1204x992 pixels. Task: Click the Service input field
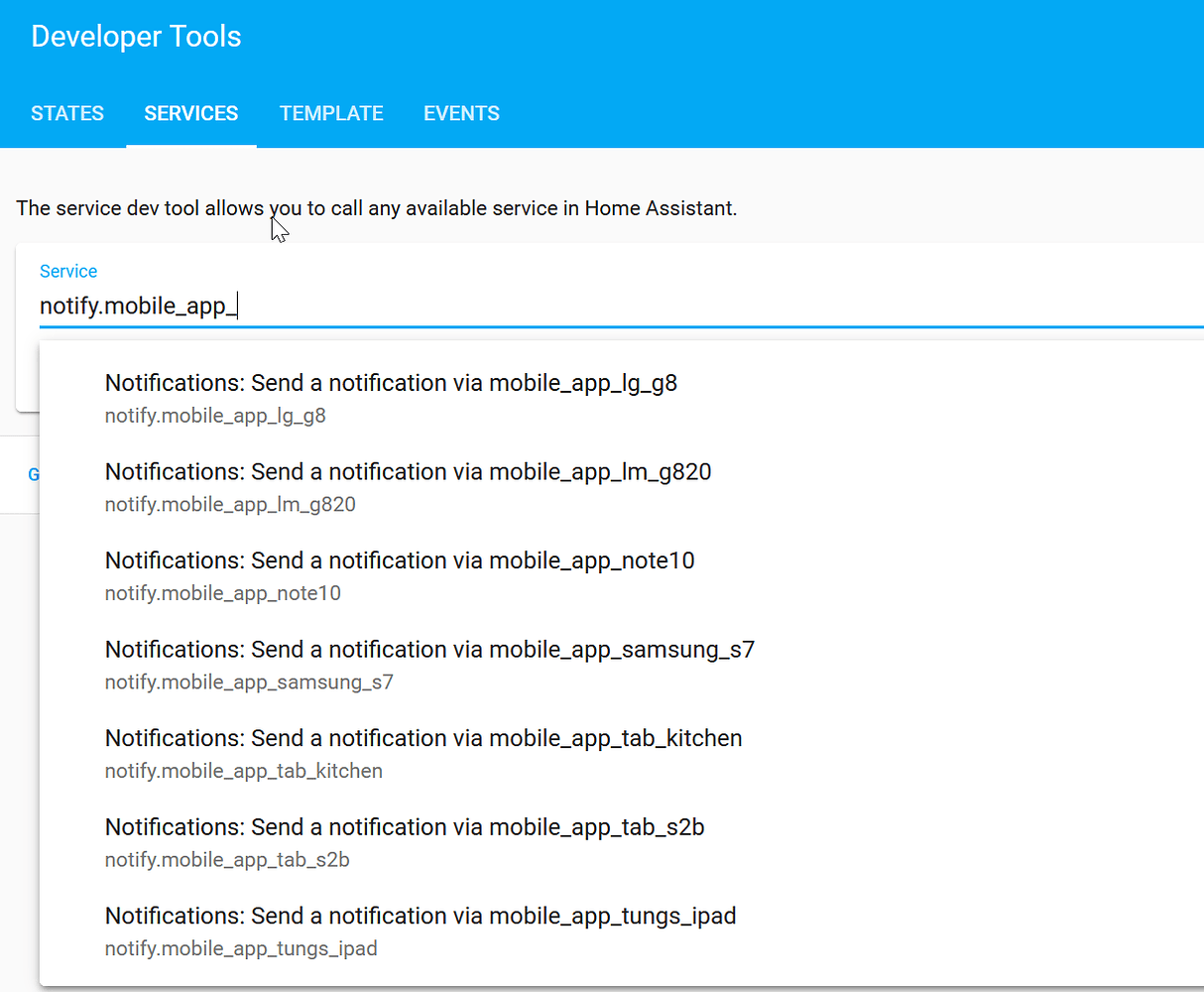(x=621, y=306)
